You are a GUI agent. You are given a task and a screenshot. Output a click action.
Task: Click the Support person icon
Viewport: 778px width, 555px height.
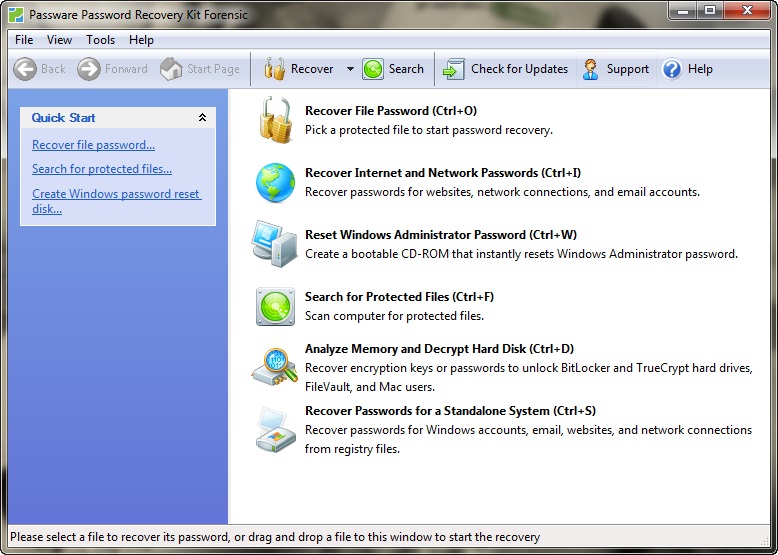[x=590, y=69]
